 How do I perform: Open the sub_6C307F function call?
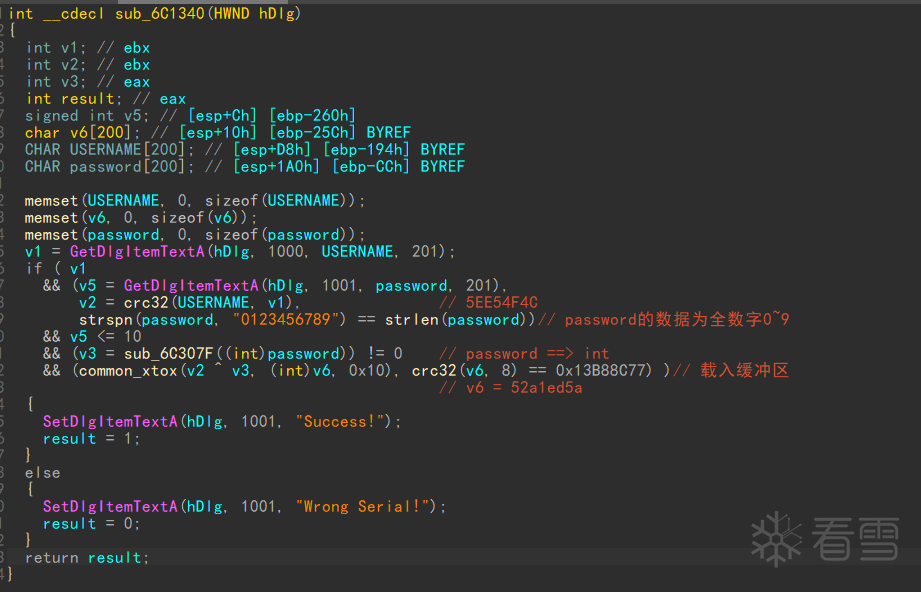(169, 354)
